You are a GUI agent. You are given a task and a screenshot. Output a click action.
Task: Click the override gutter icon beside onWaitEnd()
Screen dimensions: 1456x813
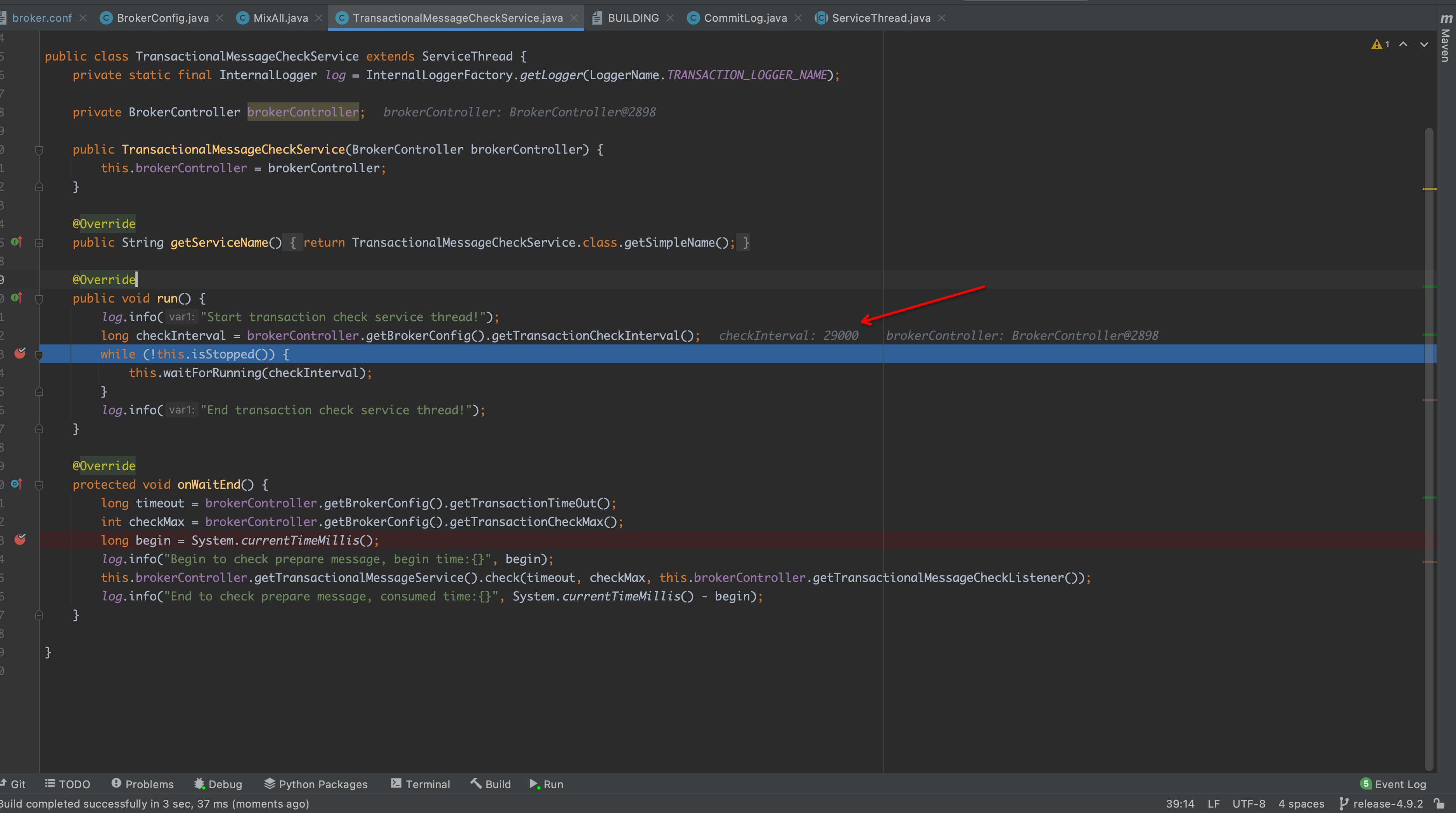pos(16,483)
